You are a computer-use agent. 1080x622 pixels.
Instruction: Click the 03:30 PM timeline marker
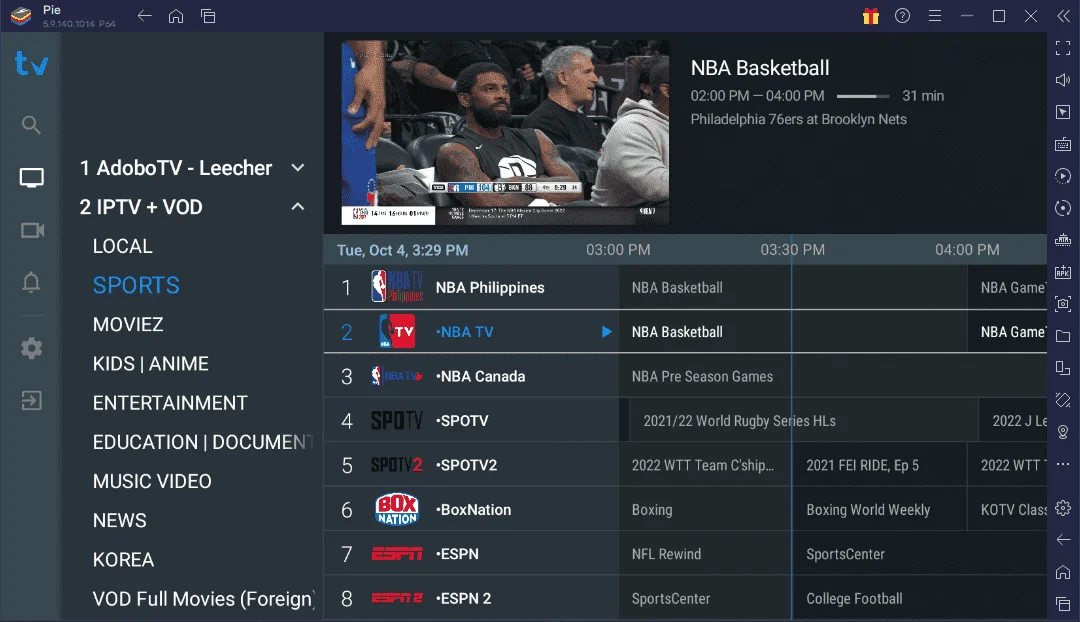point(792,249)
